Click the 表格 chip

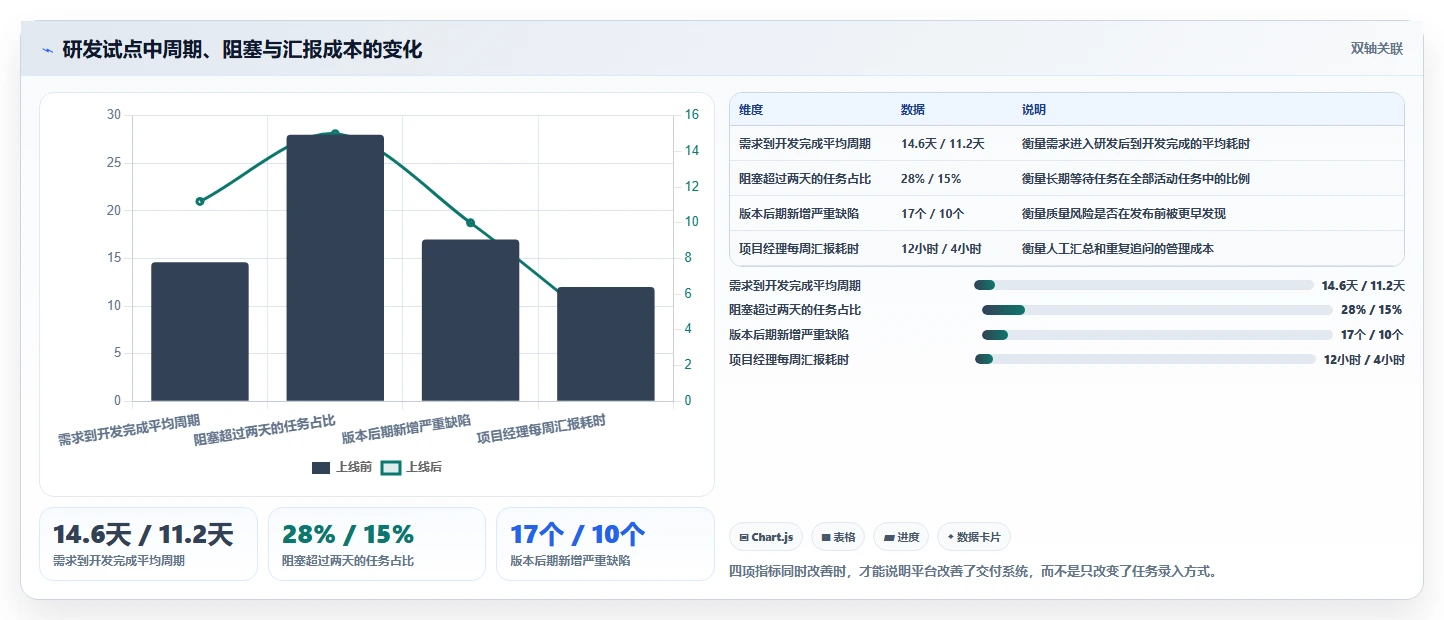pyautogui.click(x=838, y=537)
